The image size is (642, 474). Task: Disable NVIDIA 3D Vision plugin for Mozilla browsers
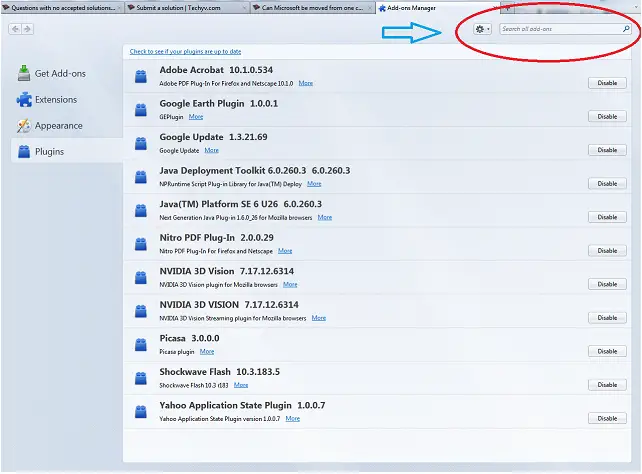607,284
